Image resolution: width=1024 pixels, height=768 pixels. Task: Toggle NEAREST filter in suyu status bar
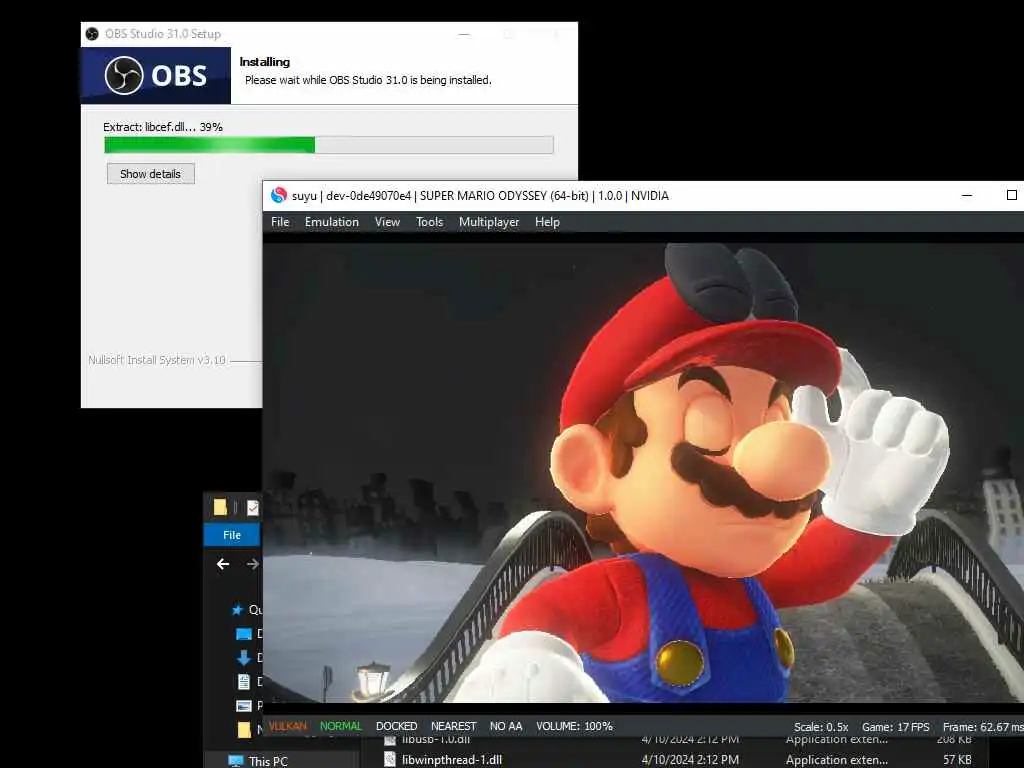coord(453,726)
